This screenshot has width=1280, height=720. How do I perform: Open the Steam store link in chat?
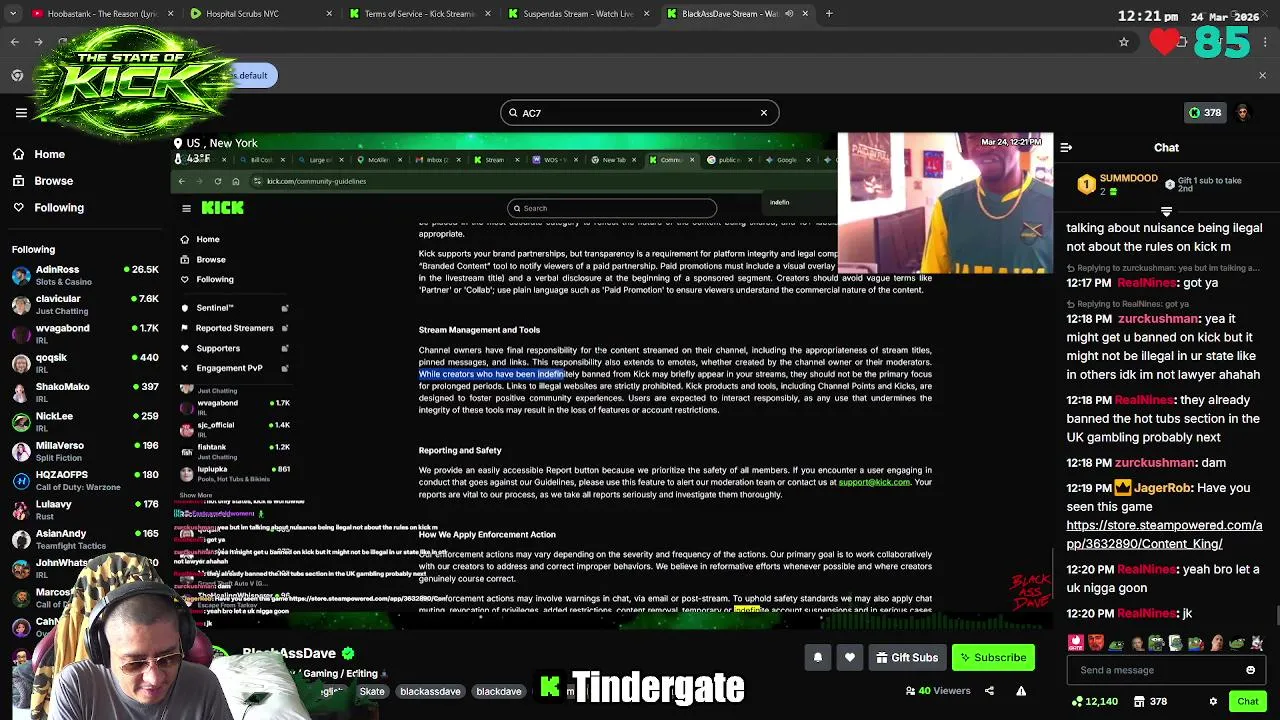pos(1164,534)
